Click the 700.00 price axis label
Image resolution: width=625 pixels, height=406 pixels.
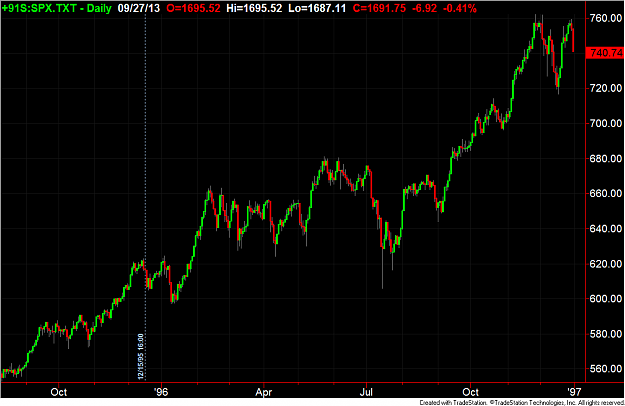click(606, 124)
